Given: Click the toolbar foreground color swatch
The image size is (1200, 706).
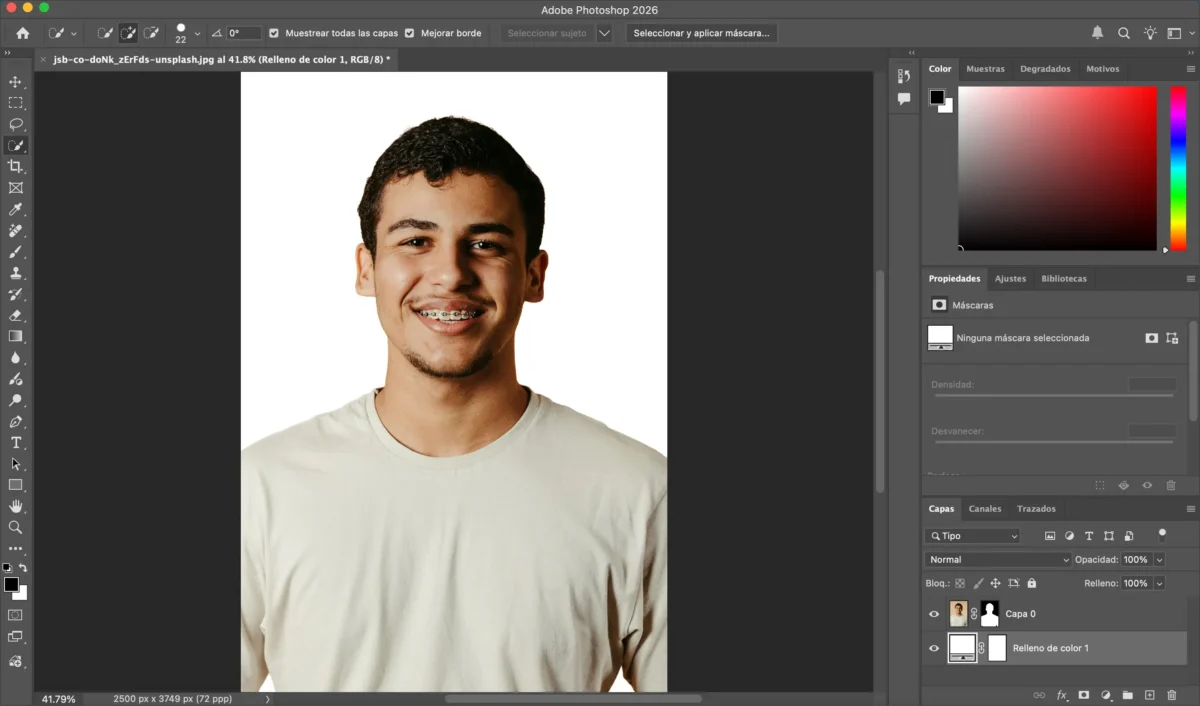Looking at the screenshot, I should coord(11,584).
